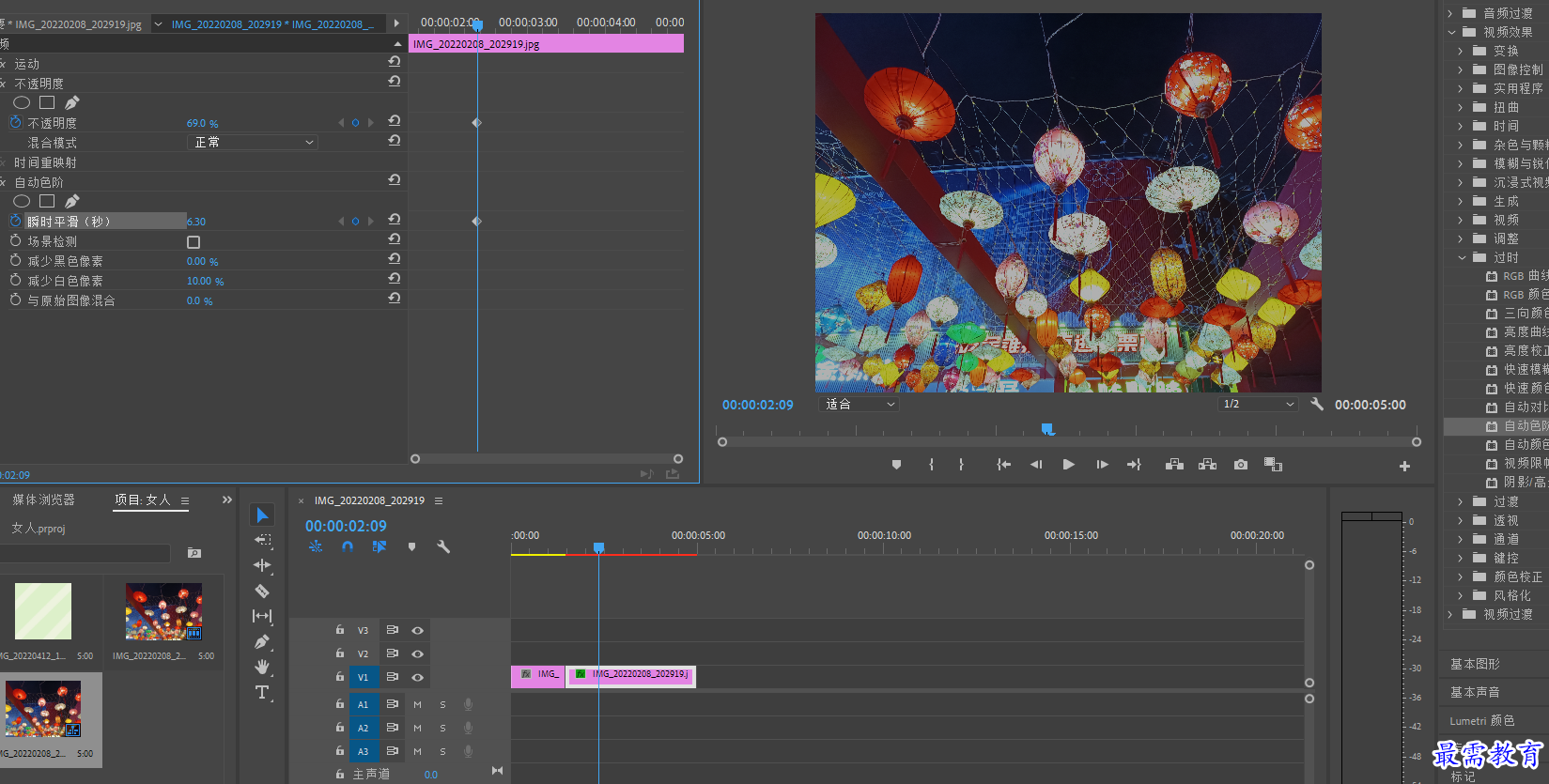The width and height of the screenshot is (1549, 784).
Task: Click the Lift button
Action: pyautogui.click(x=1174, y=465)
